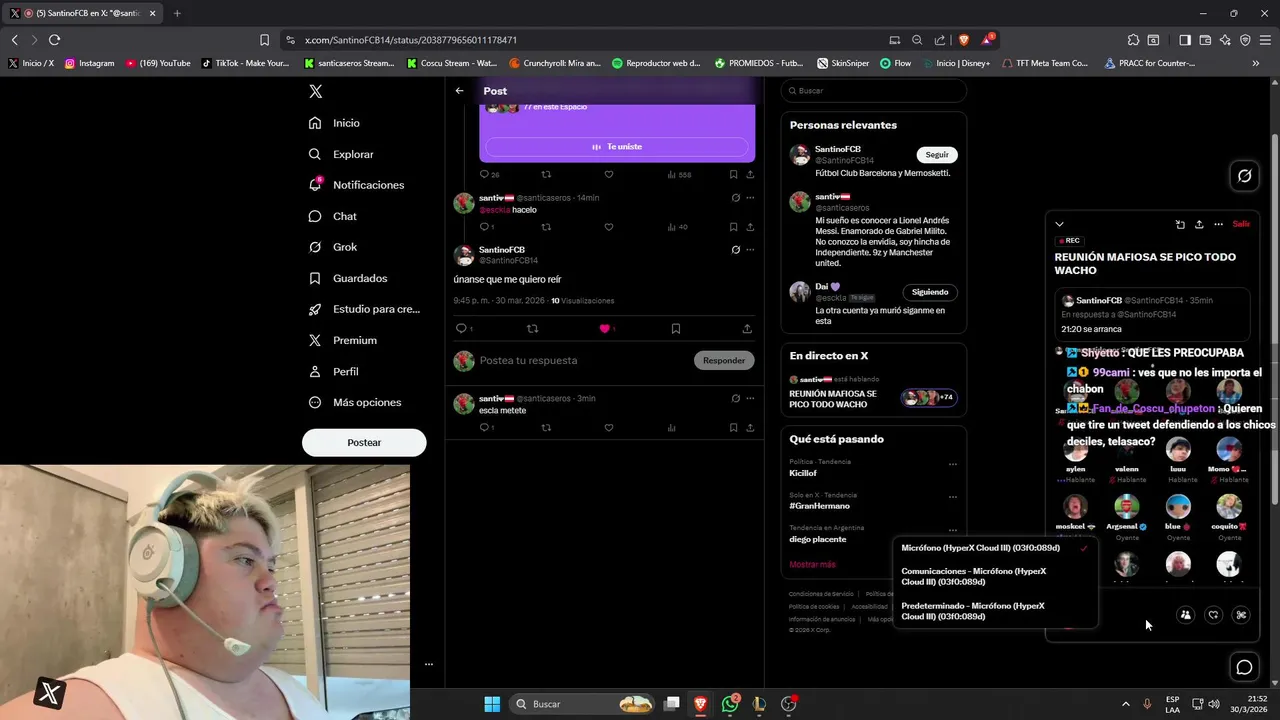The image size is (1280, 720).
Task: Click the X logo in the sidebar
Action: pyautogui.click(x=315, y=91)
